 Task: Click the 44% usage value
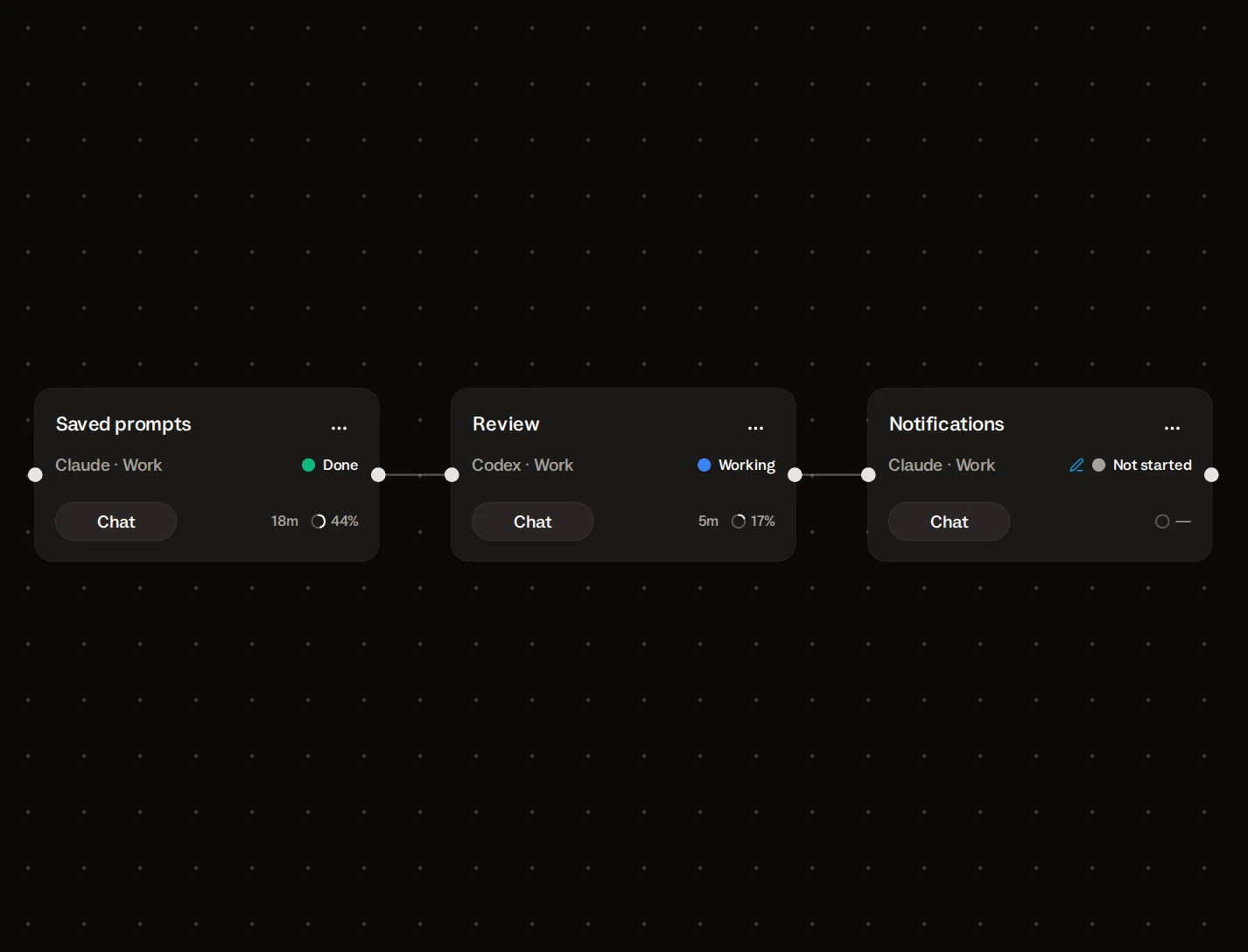coord(345,521)
